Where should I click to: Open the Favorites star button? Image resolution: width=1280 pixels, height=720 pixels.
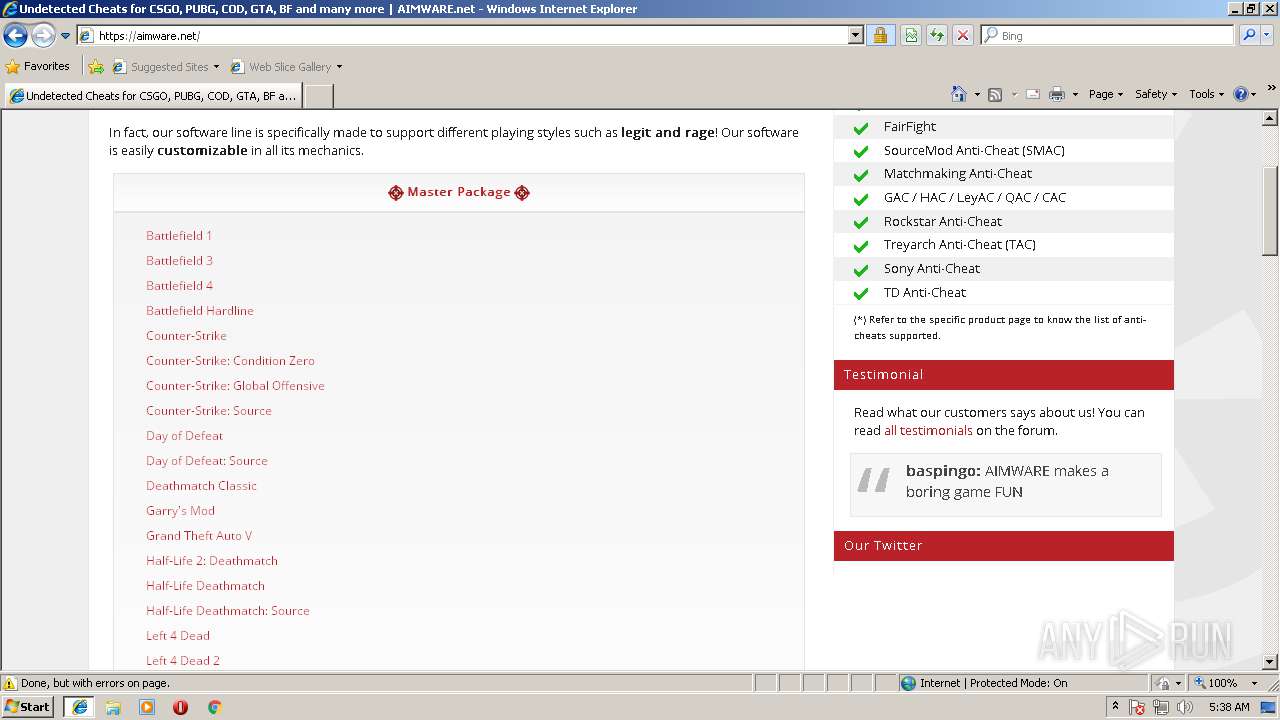pos(38,66)
